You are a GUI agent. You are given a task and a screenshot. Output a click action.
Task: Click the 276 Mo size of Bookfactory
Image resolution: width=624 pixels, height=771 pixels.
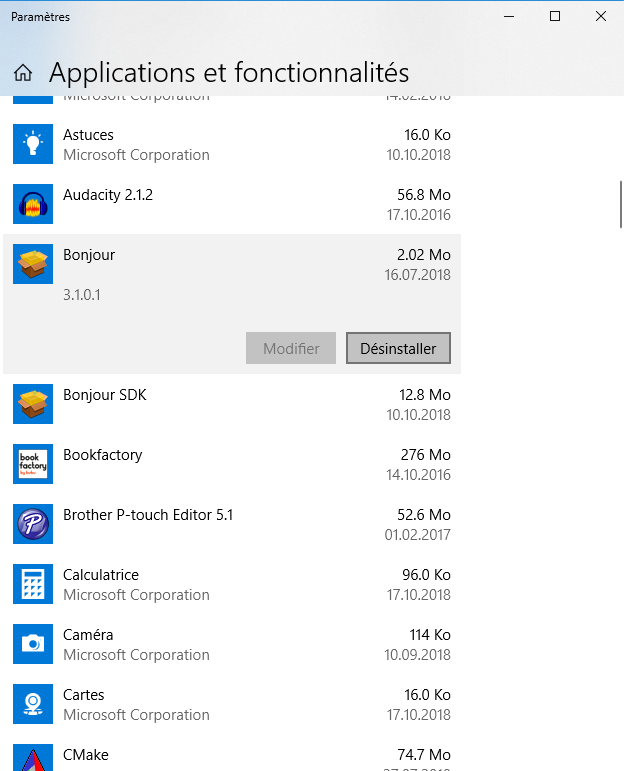point(426,455)
